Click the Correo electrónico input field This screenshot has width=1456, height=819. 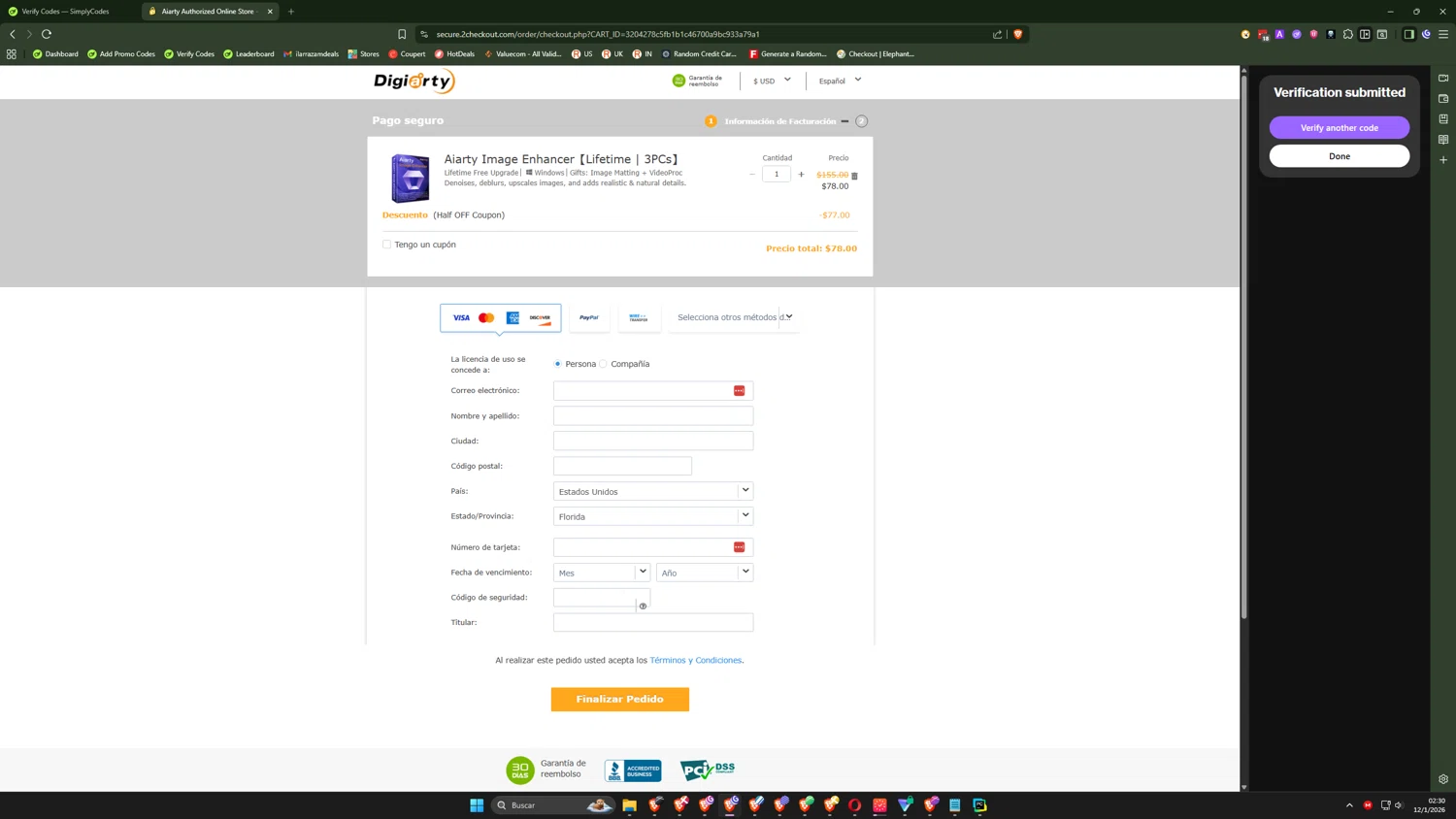pos(653,390)
